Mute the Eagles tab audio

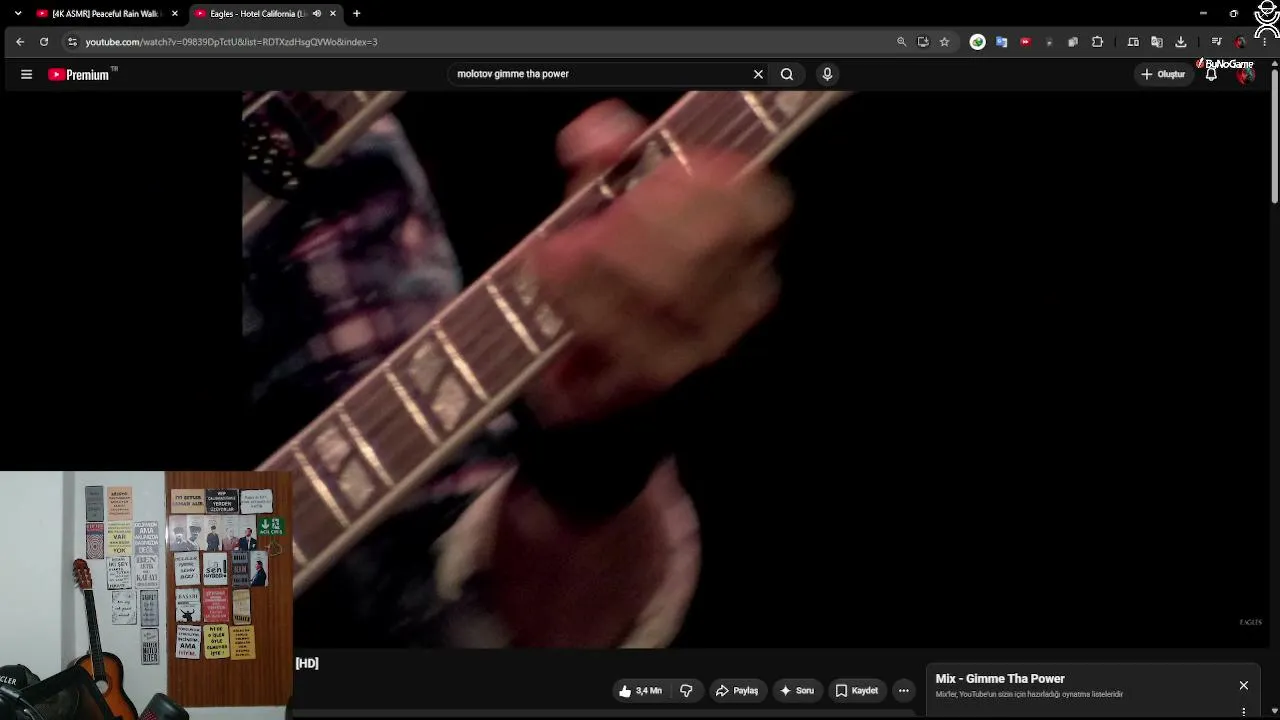[317, 14]
